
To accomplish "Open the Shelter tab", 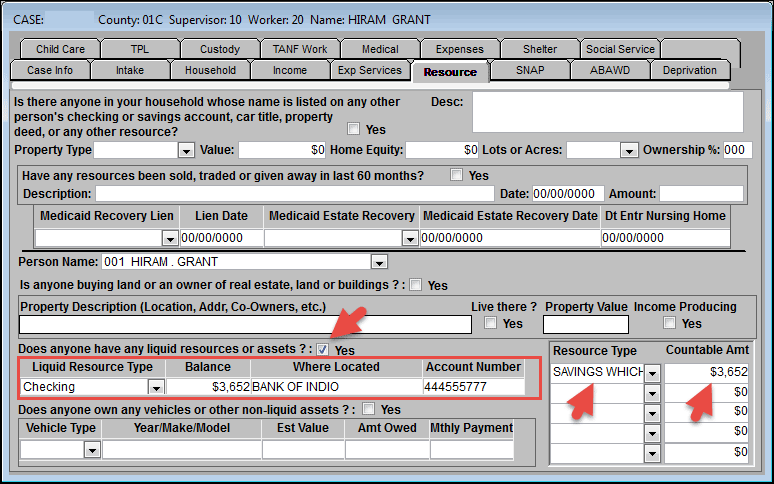I will [540, 49].
